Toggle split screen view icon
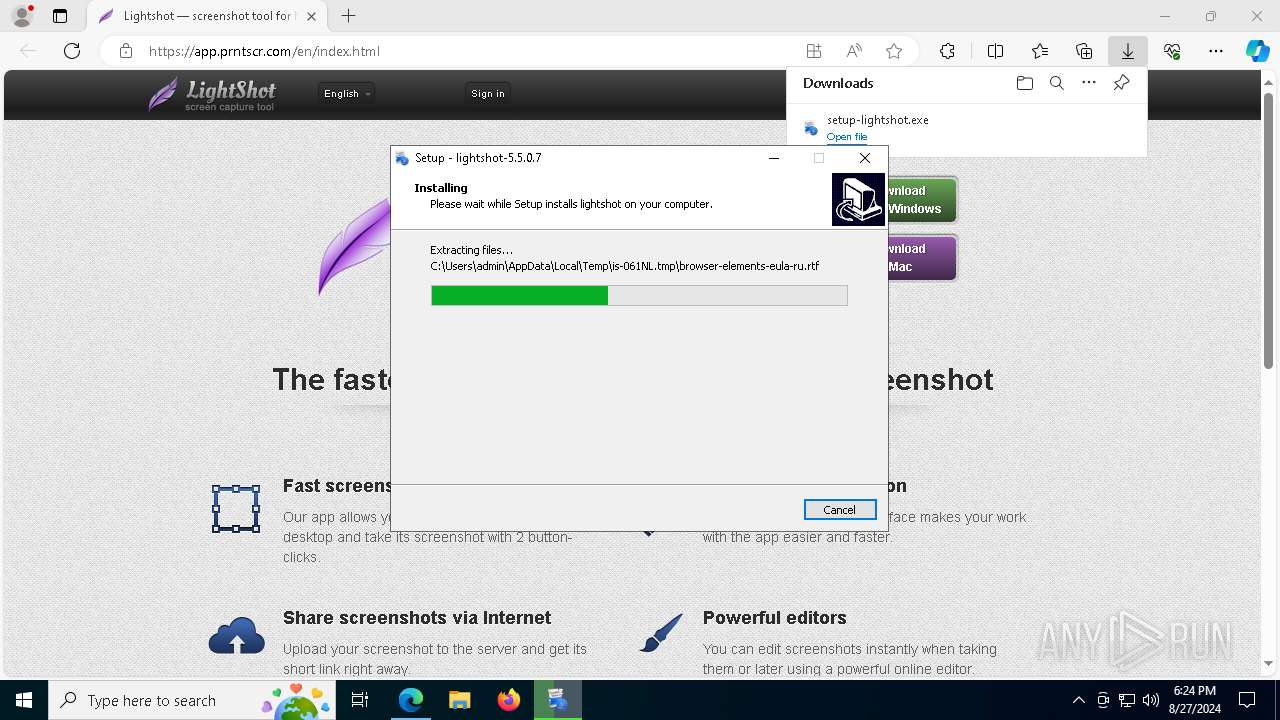This screenshot has width=1280, height=720. pos(995,51)
